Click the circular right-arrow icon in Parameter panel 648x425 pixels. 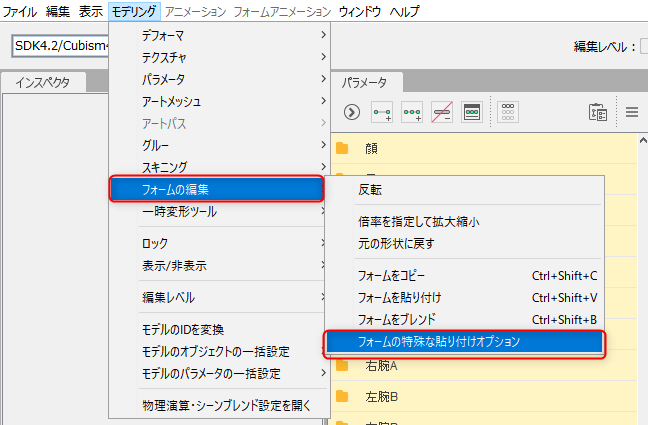pyautogui.click(x=352, y=112)
